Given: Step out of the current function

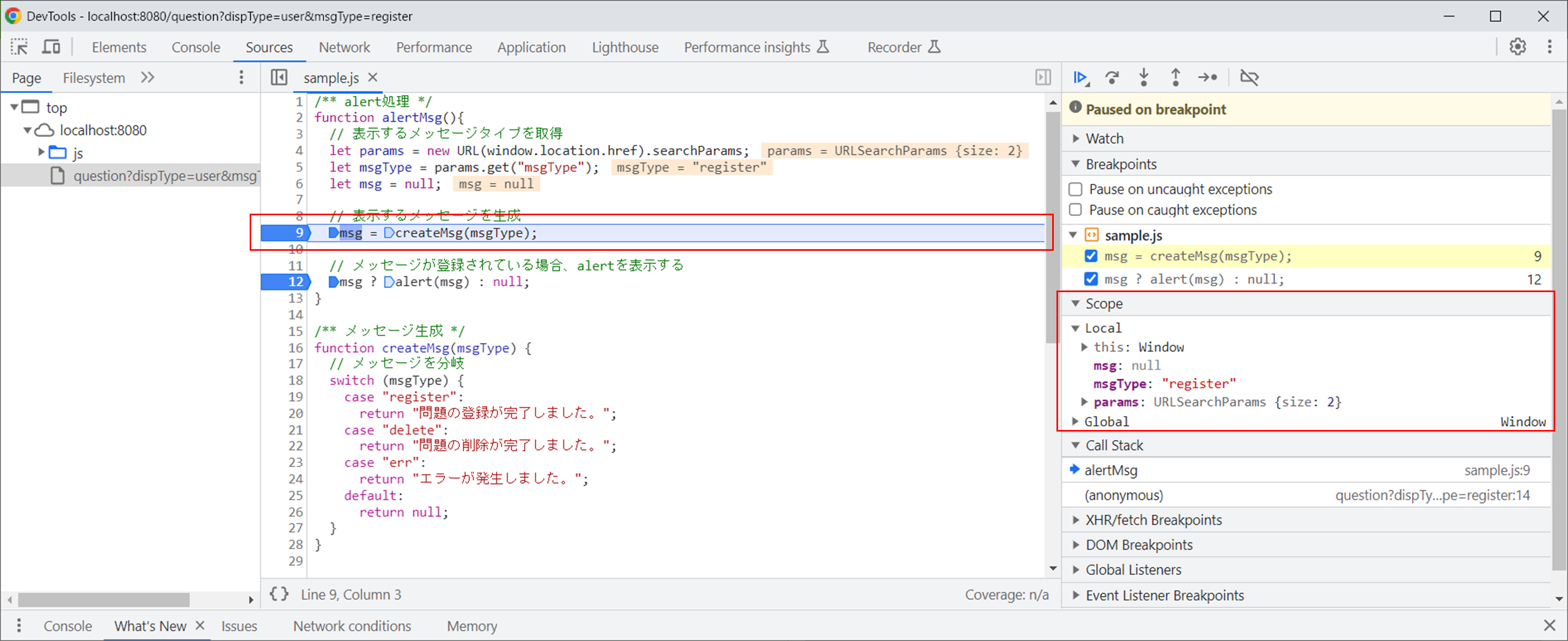Looking at the screenshot, I should [x=1176, y=77].
